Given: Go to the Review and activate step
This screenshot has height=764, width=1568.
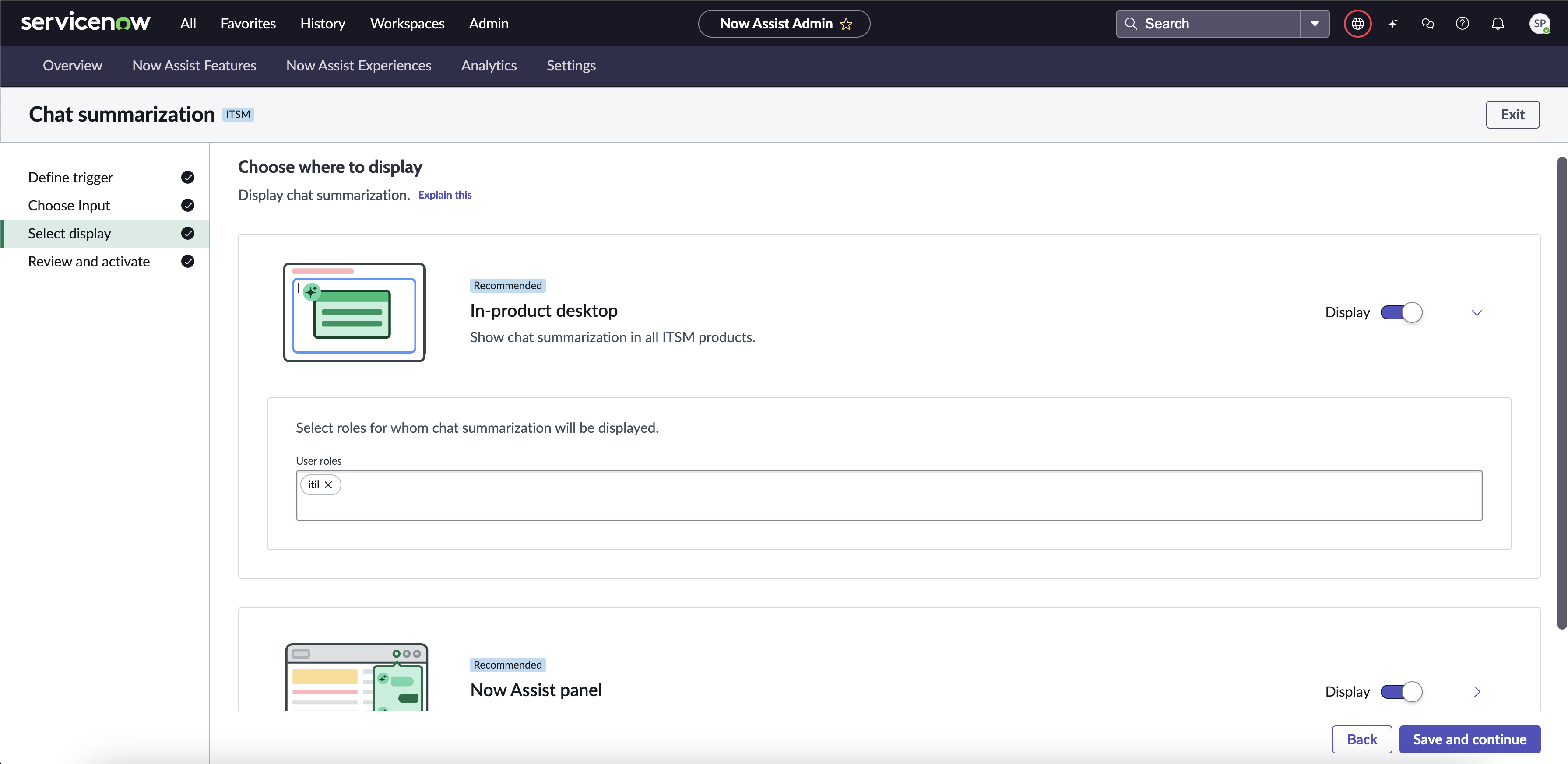Looking at the screenshot, I should pos(105,261).
